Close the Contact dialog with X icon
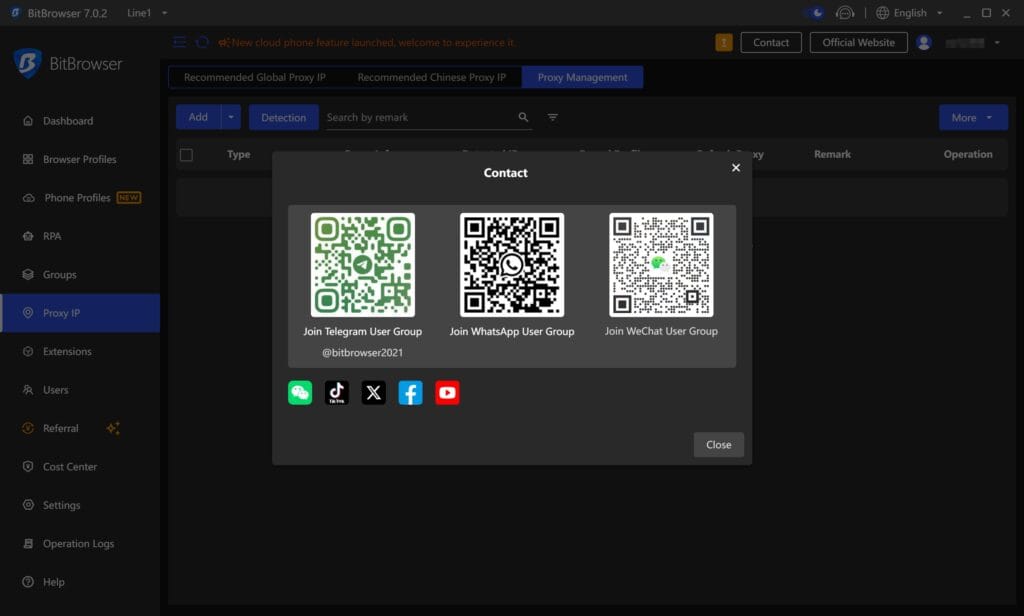 (x=736, y=168)
